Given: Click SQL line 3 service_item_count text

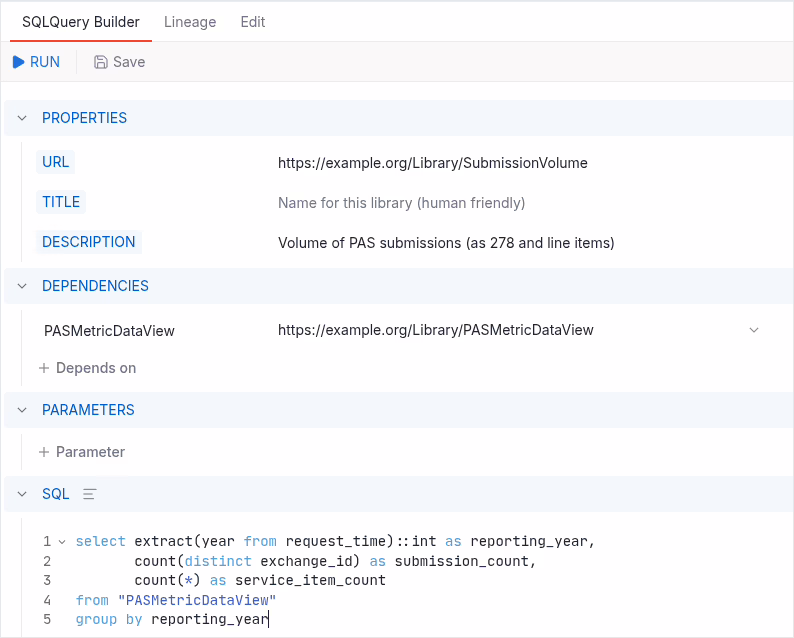Looking at the screenshot, I should tap(310, 580).
